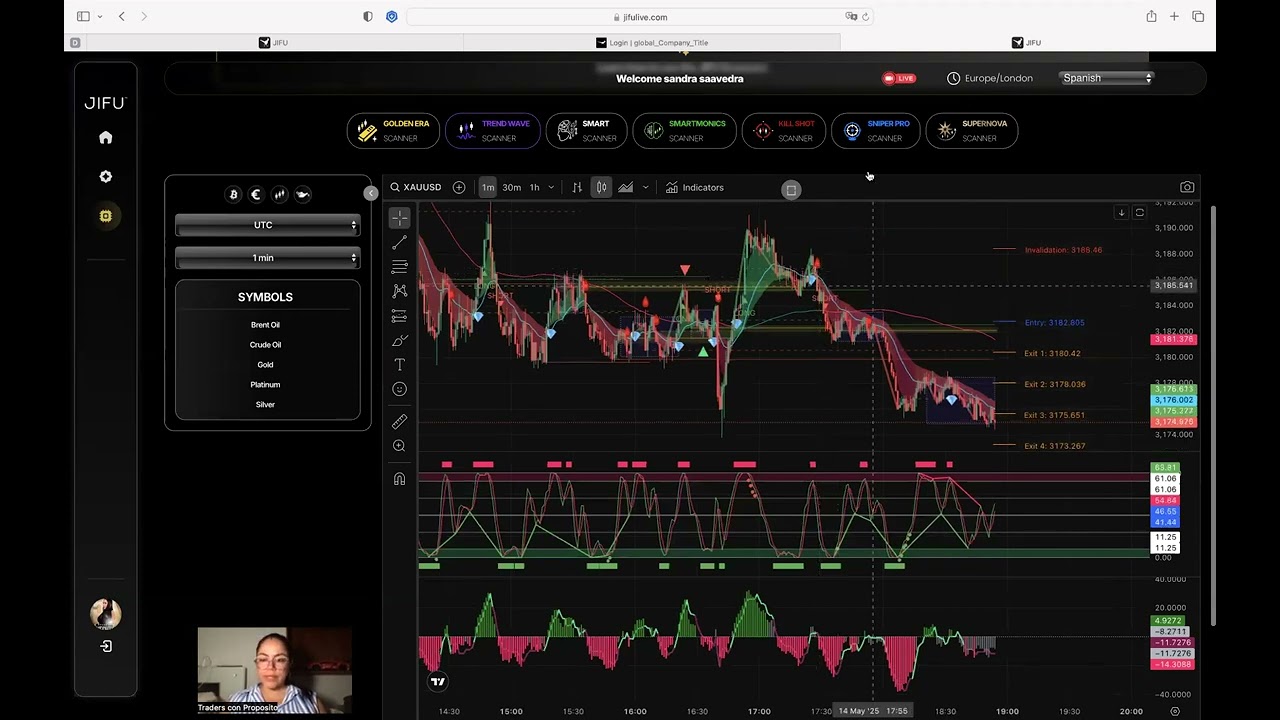Open the JIFU home page icon
This screenshot has width=1280, height=720.
click(x=105, y=138)
